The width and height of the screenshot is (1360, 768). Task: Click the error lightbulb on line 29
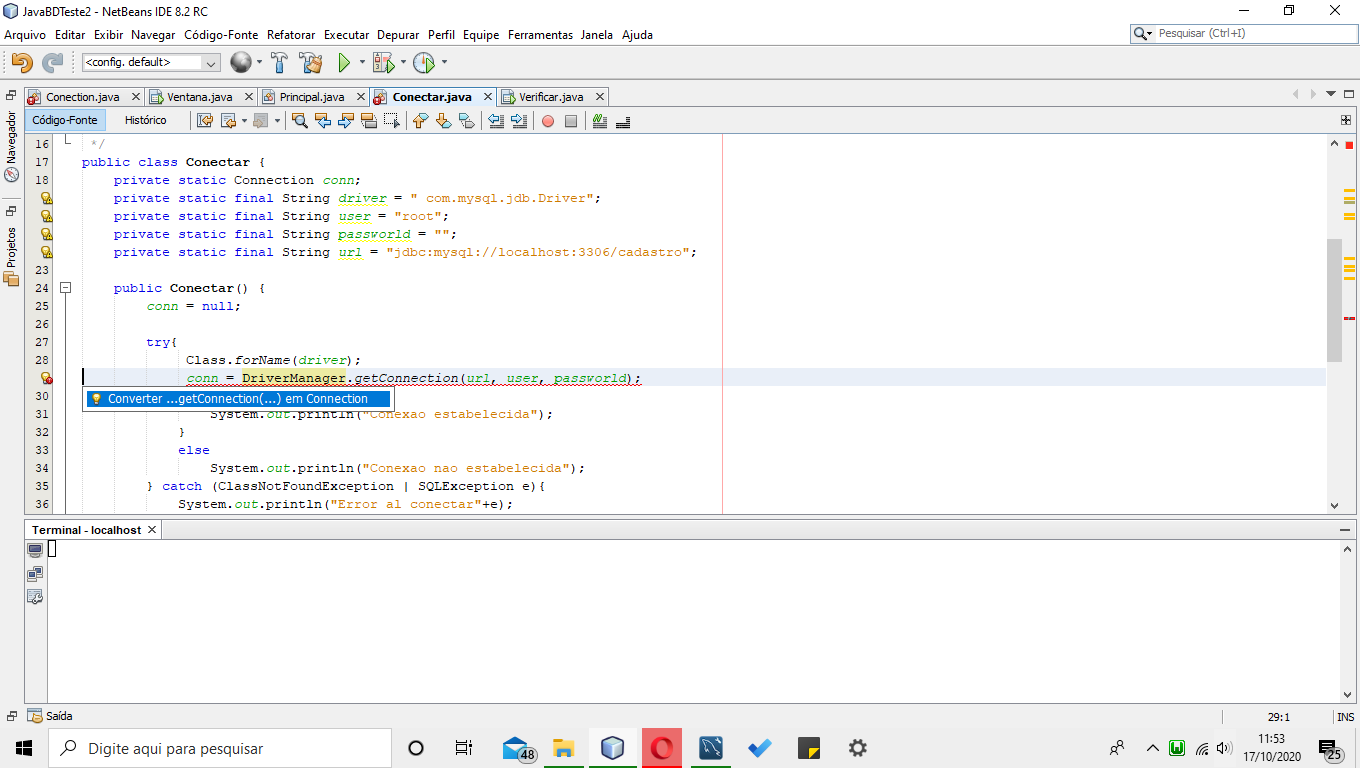tap(46, 379)
